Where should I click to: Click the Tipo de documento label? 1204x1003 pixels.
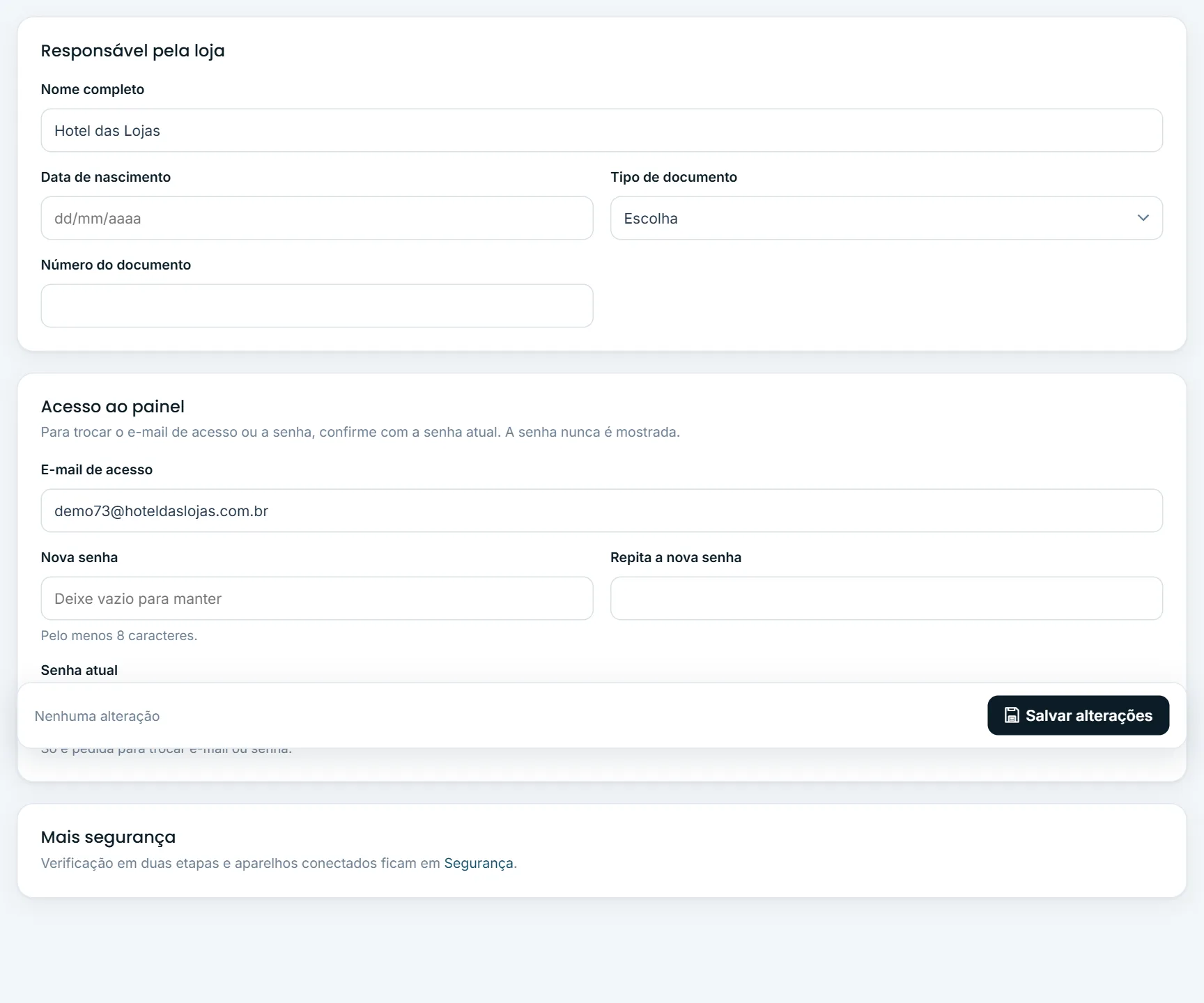tap(674, 177)
